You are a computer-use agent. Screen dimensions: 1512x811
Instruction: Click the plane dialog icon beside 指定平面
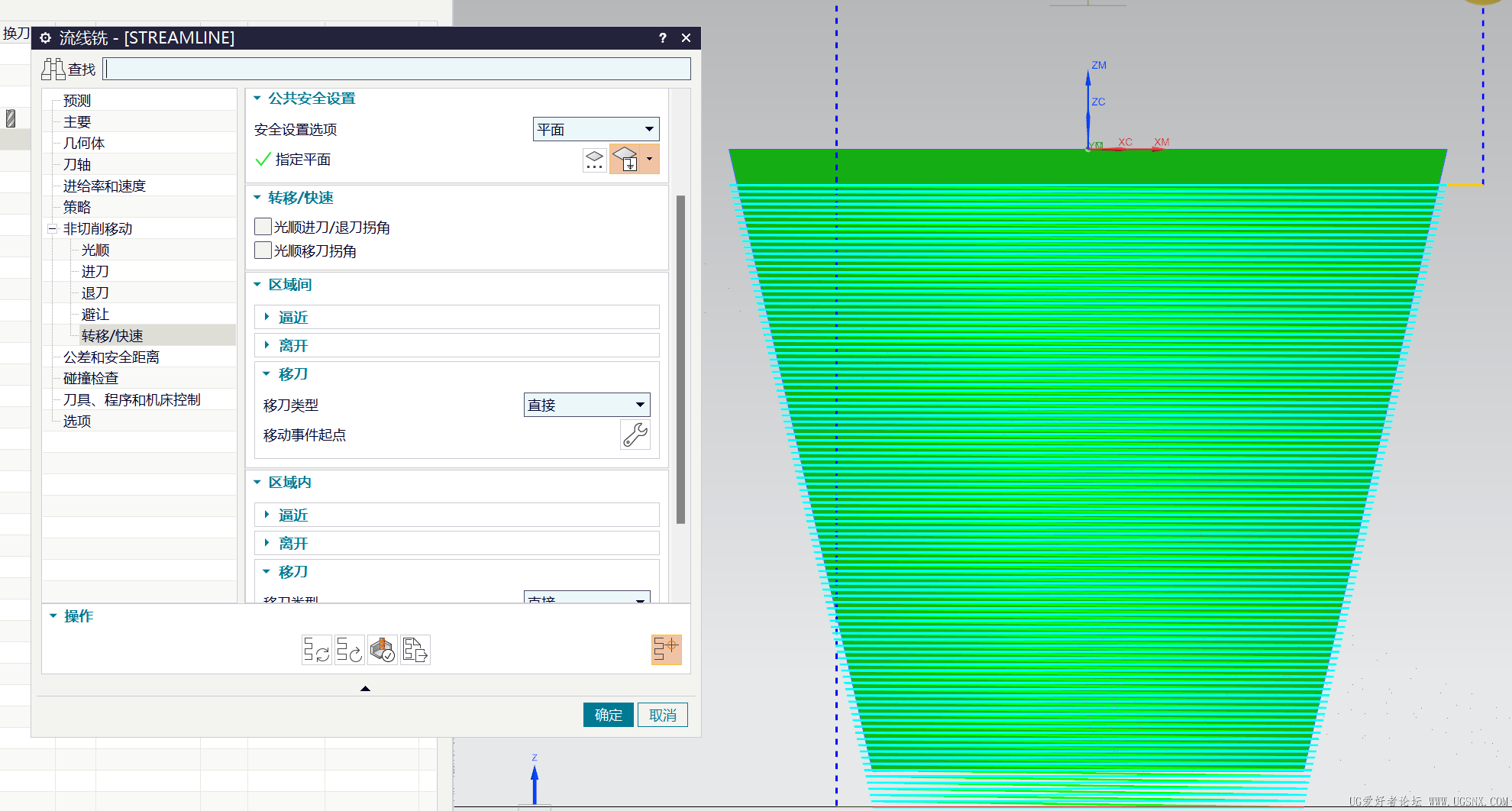[x=594, y=160]
